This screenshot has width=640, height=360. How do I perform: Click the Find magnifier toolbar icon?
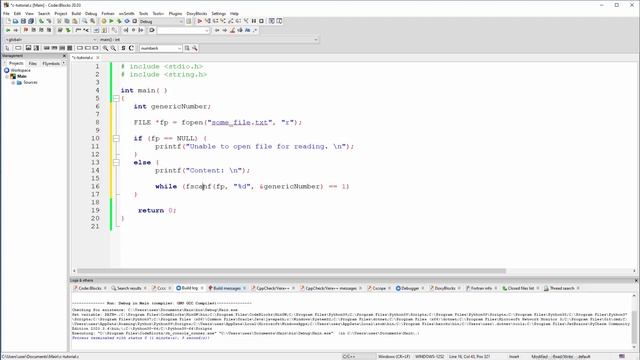[85, 21]
